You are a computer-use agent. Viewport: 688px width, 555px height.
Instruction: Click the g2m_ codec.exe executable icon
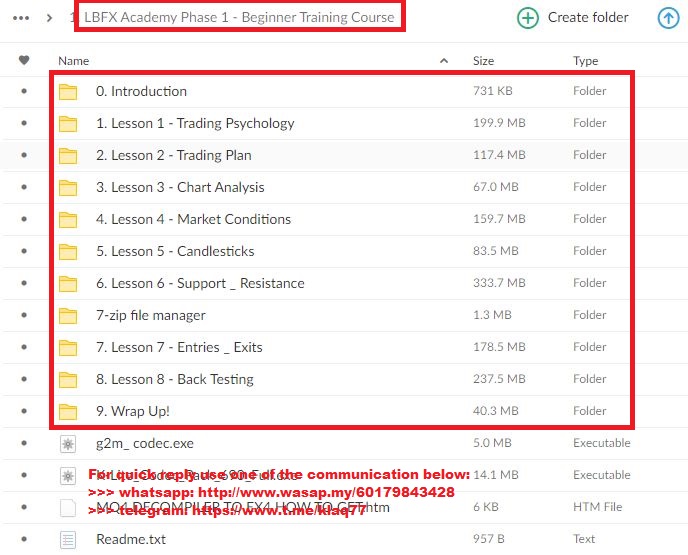(68, 444)
